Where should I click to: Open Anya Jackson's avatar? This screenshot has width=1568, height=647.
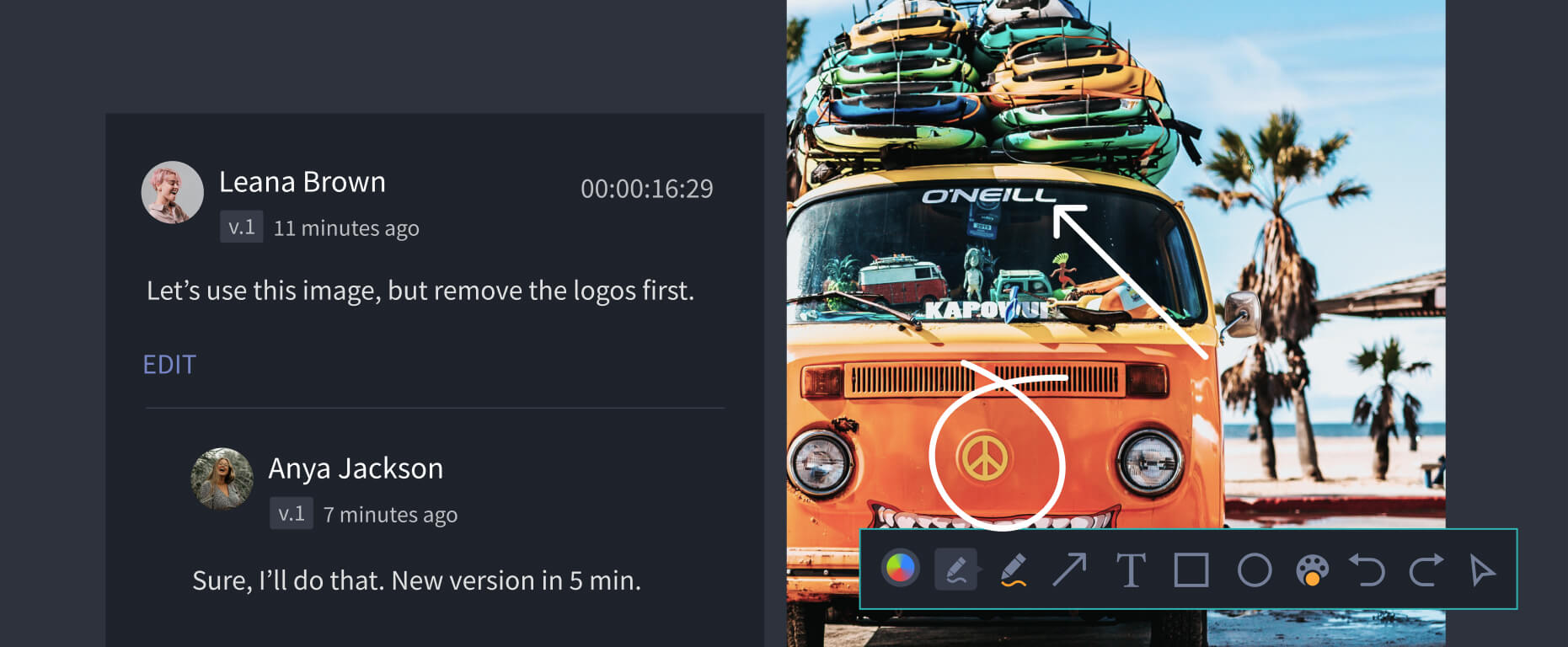(222, 479)
